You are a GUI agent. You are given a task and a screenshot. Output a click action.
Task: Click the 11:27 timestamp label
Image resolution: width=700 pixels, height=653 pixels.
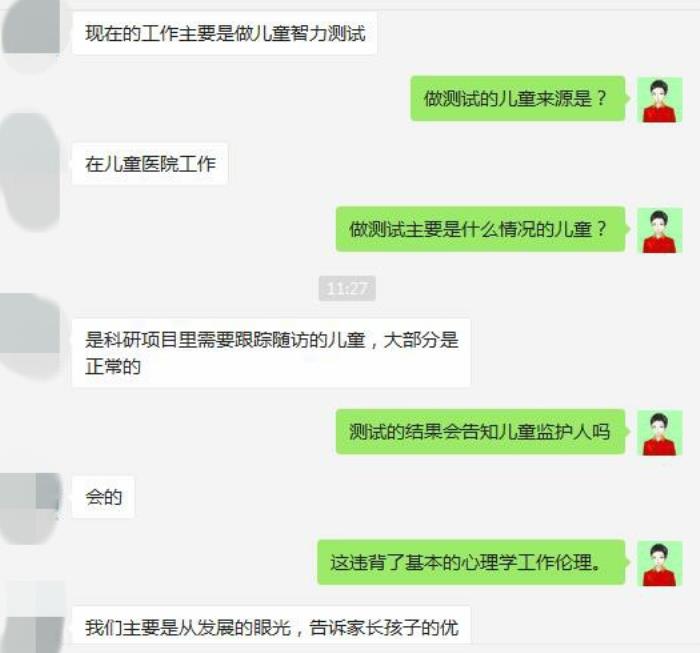pos(347,288)
